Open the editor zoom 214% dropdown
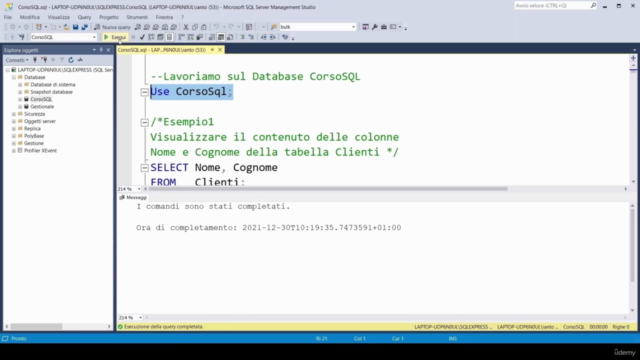 click(139, 189)
